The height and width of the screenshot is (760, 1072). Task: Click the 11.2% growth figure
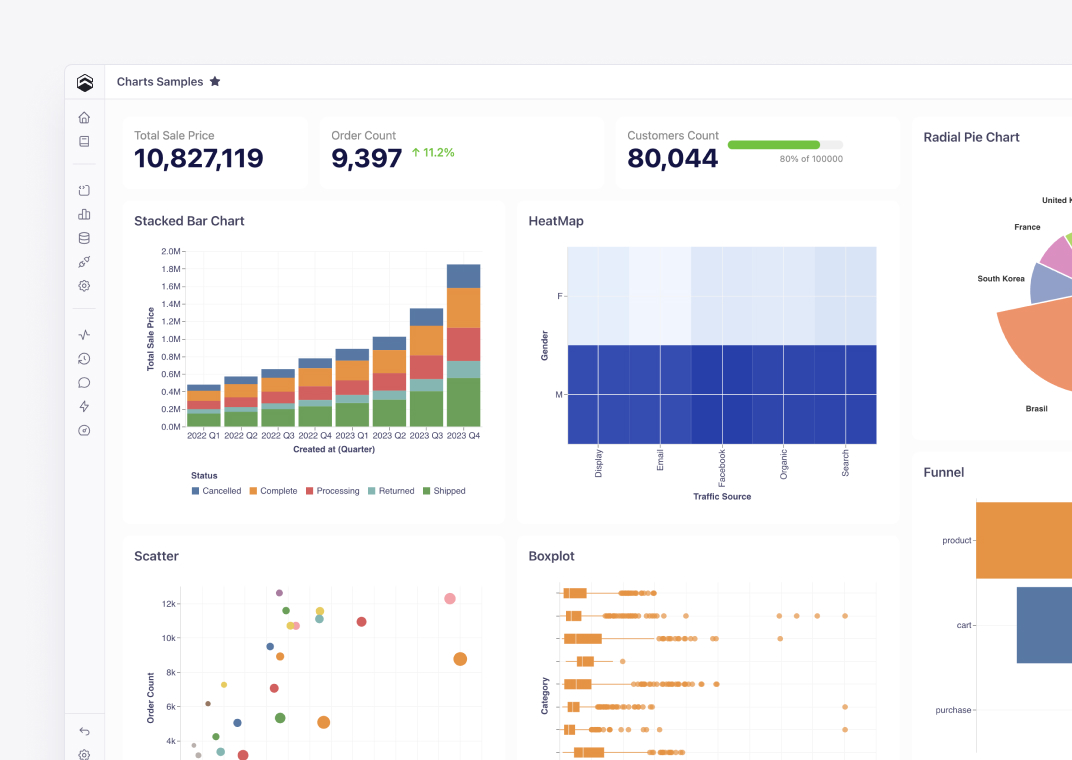439,152
